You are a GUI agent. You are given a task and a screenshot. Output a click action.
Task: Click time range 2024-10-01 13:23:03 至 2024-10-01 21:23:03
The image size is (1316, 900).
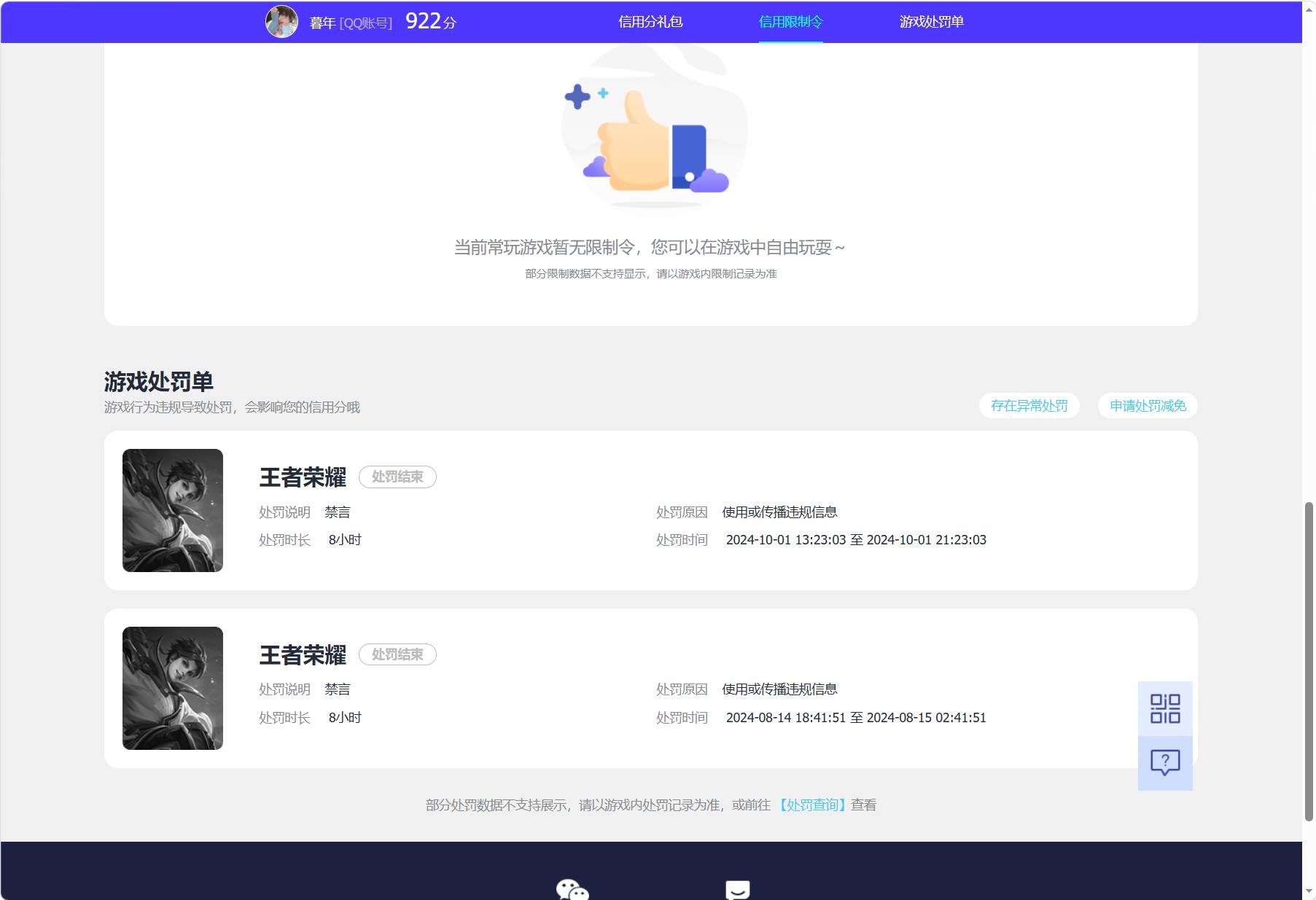[x=856, y=540]
